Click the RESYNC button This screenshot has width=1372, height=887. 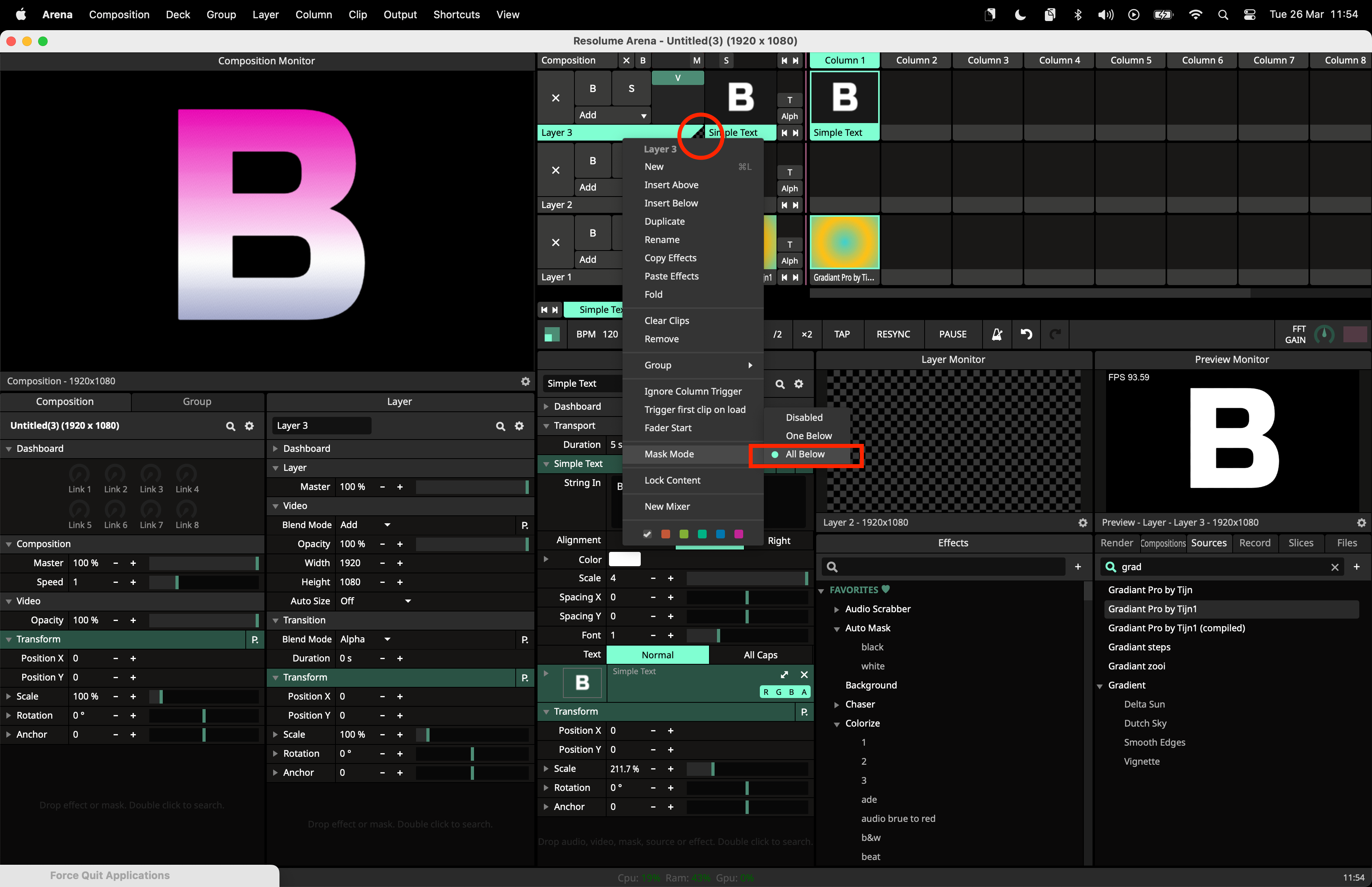(x=893, y=334)
